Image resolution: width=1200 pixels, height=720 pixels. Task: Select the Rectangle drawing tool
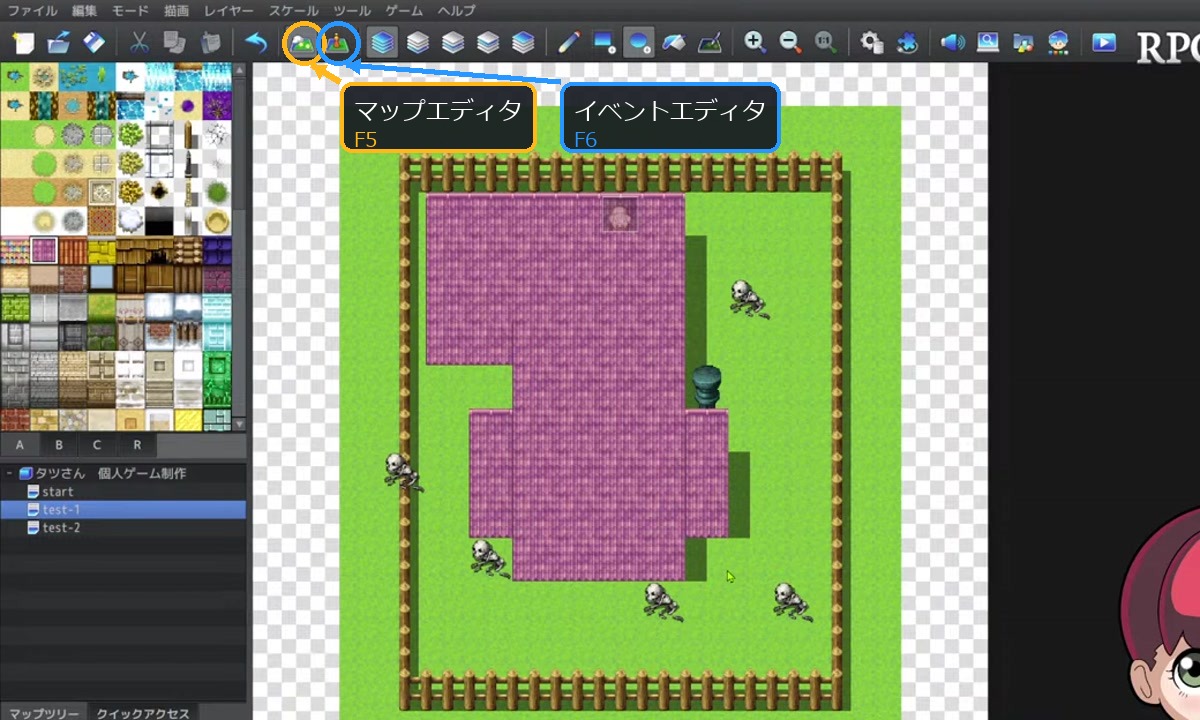click(x=604, y=43)
